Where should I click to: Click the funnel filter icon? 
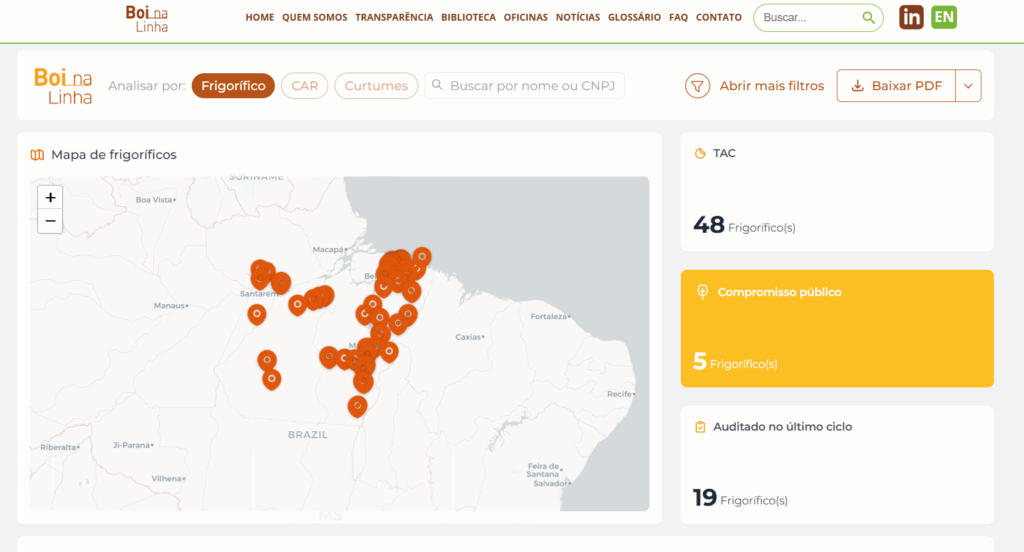point(697,86)
